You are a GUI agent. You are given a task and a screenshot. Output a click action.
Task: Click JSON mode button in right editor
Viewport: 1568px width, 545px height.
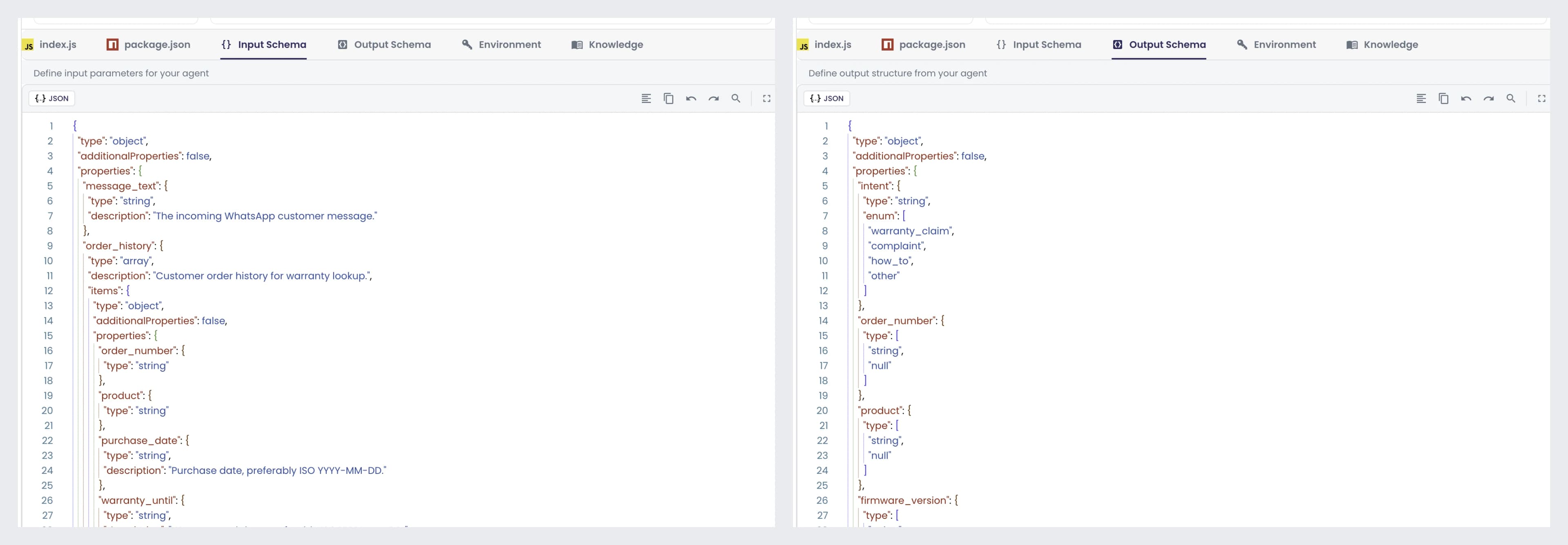(826, 98)
